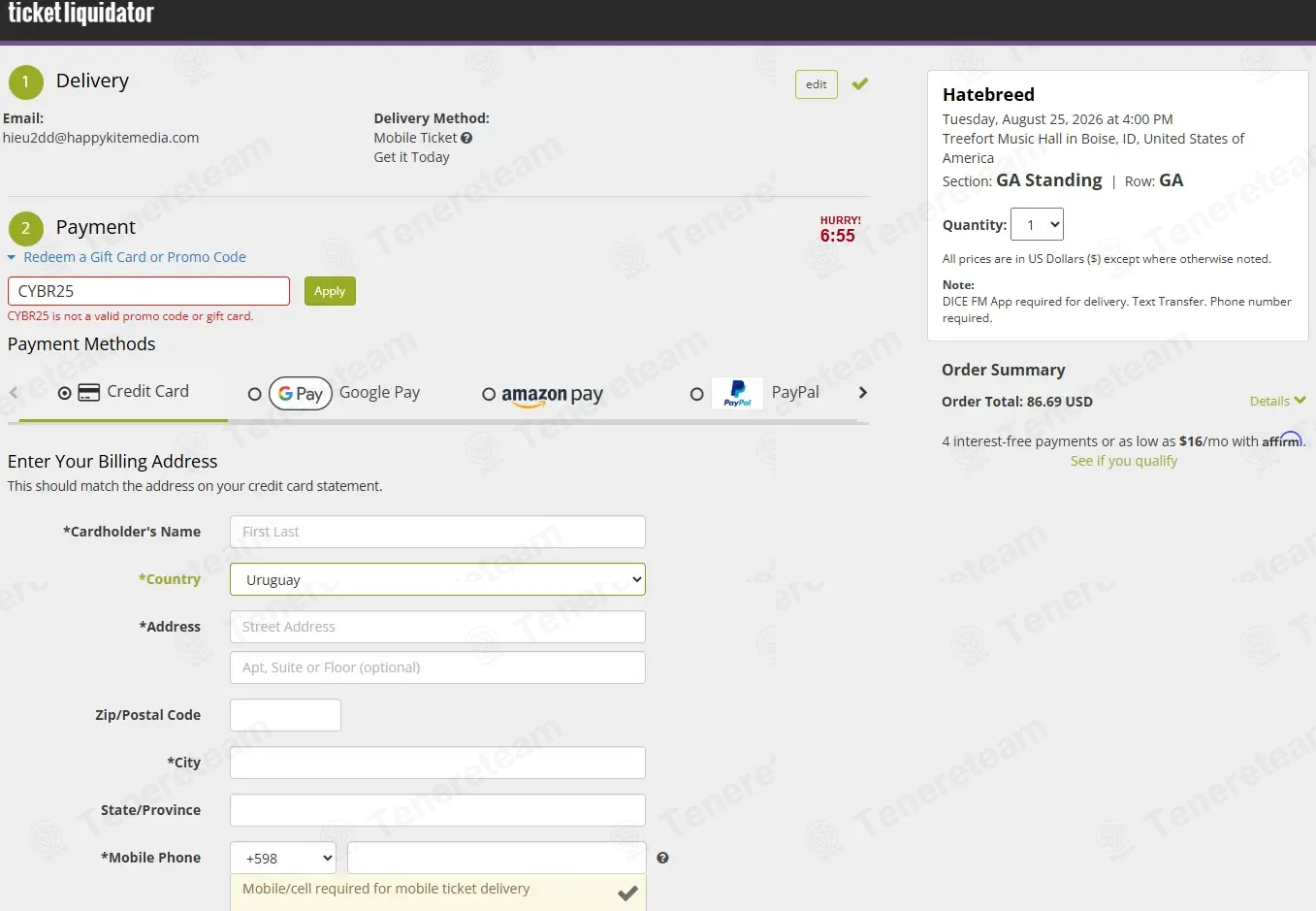
Task: Click the previous payment methods arrow
Action: point(14,393)
